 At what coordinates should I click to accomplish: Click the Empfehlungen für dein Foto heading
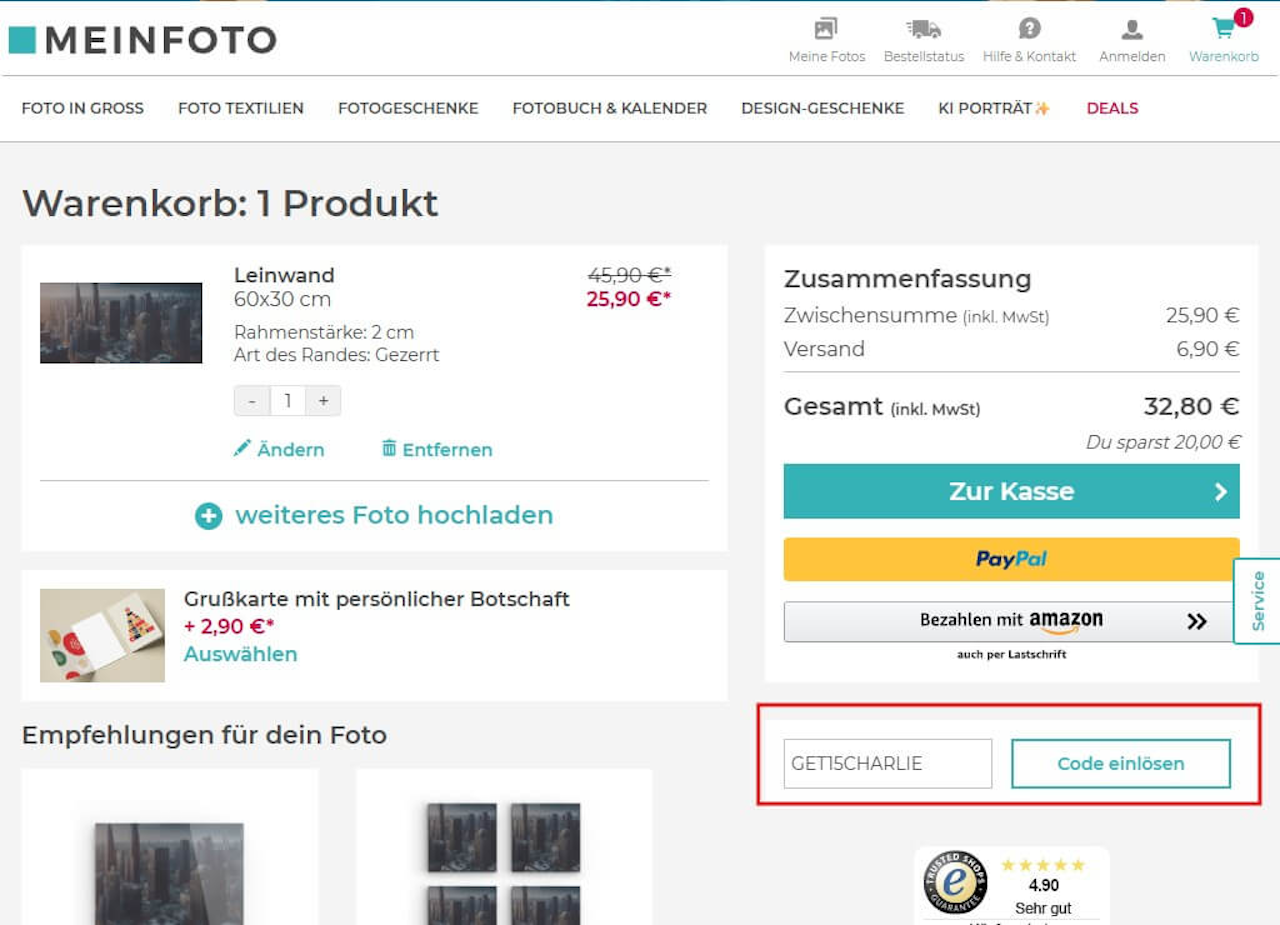(204, 735)
